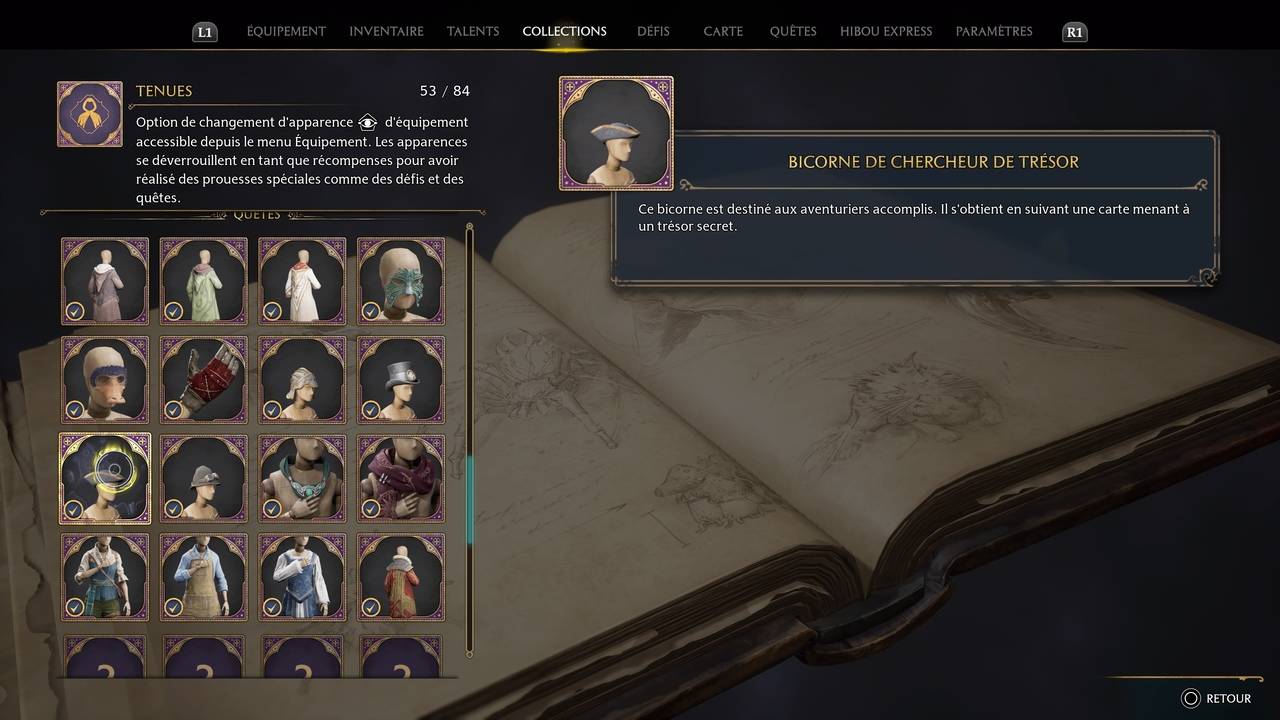1280x720 pixels.
Task: Select the red dragon-hide glove tile
Action: pos(204,379)
